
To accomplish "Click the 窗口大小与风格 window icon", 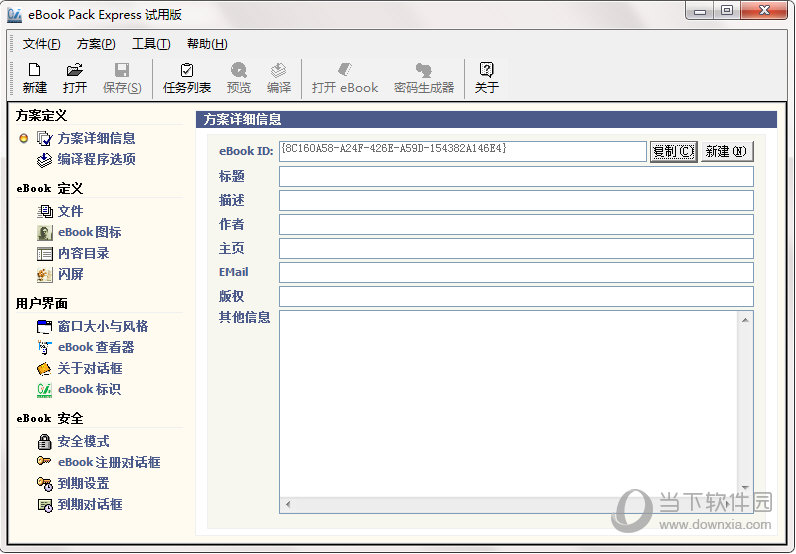I will coord(45,327).
